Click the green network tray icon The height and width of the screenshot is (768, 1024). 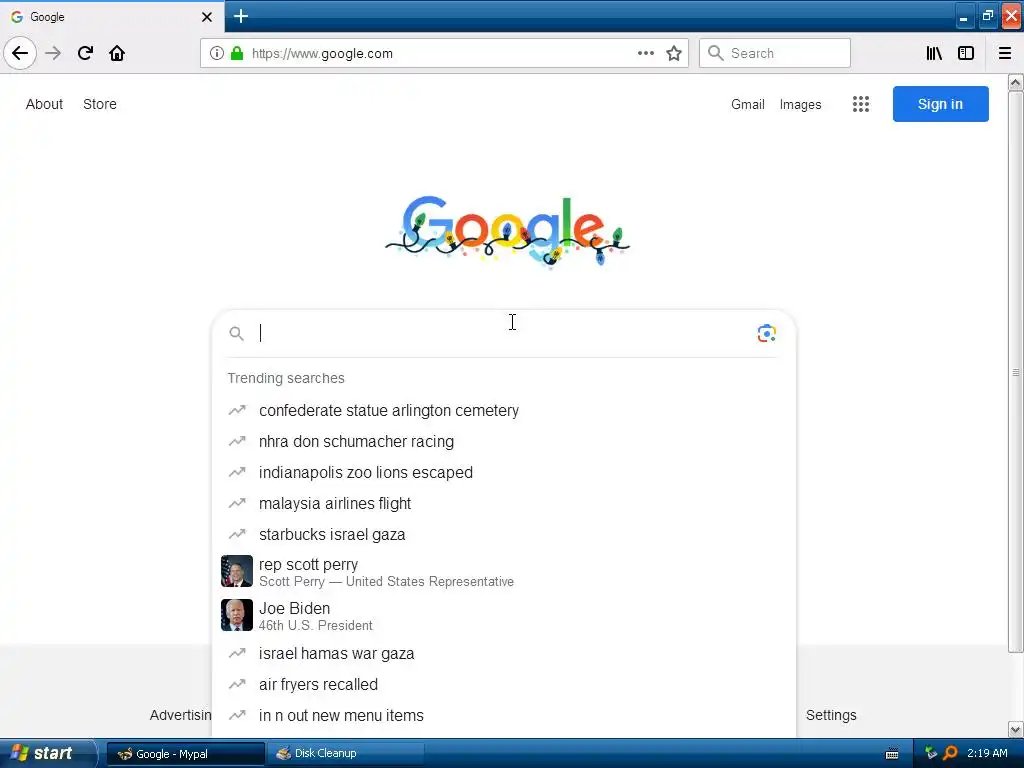click(x=931, y=753)
